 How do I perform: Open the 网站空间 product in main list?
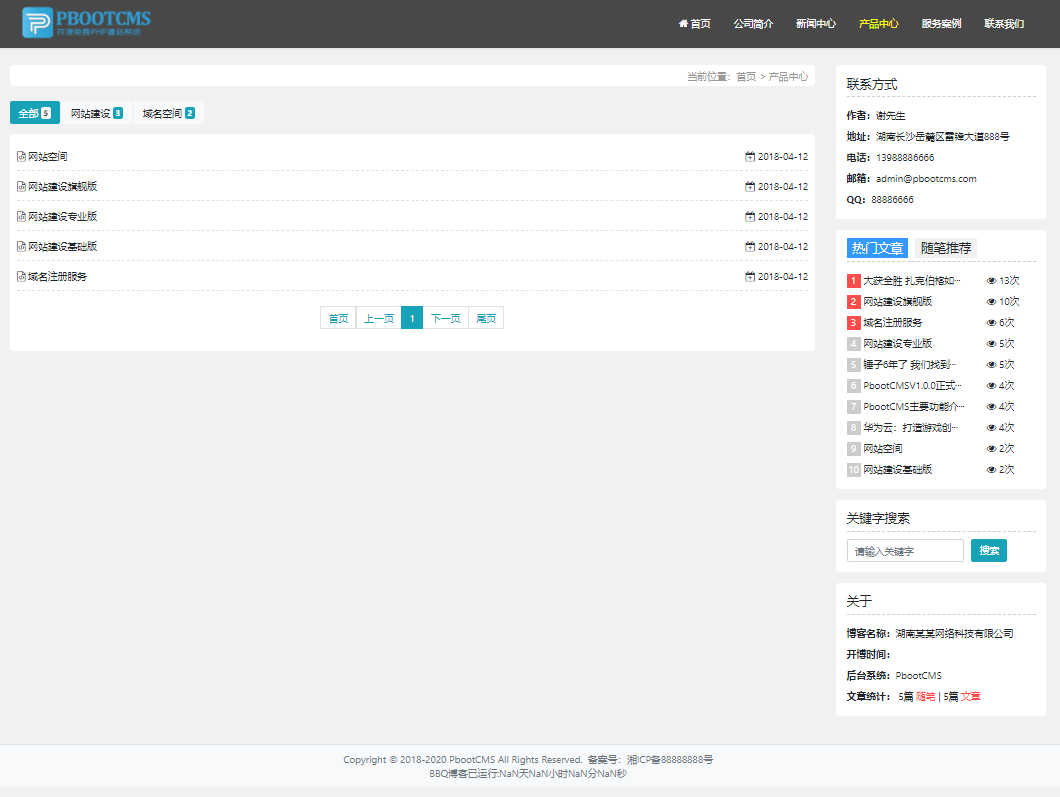[x=47, y=156]
